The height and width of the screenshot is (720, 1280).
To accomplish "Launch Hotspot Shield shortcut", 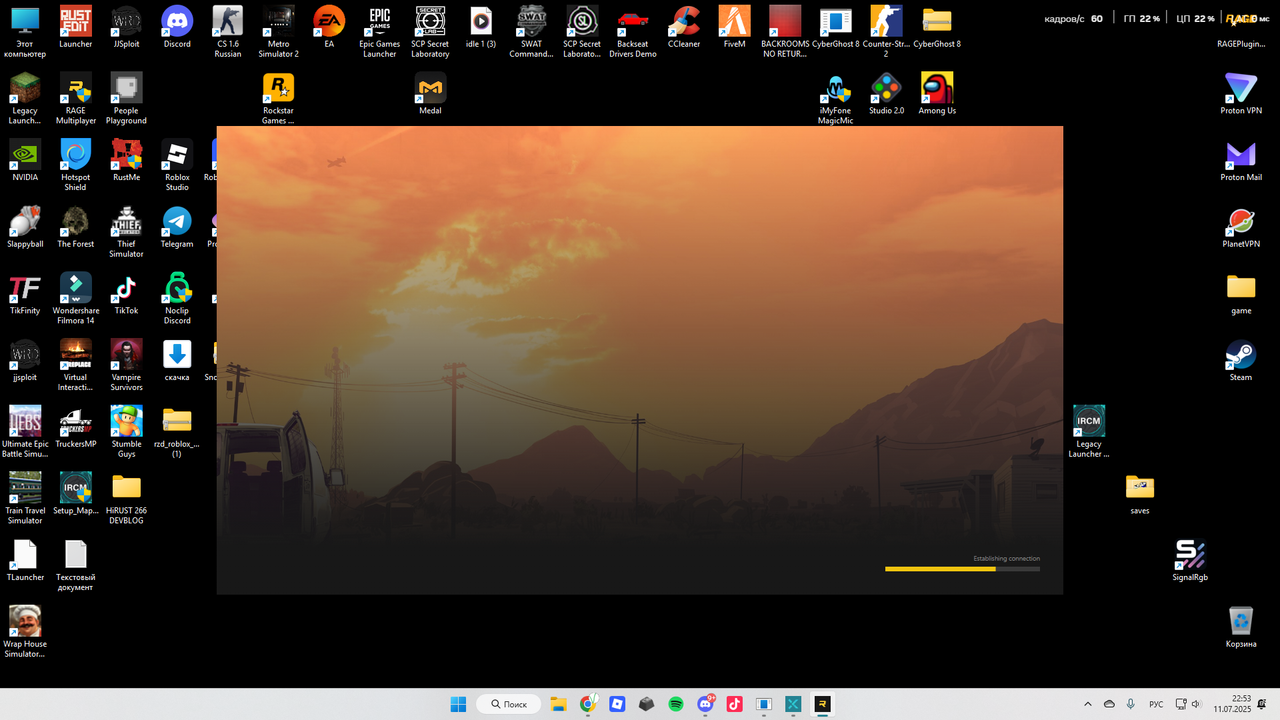I will pyautogui.click(x=76, y=166).
